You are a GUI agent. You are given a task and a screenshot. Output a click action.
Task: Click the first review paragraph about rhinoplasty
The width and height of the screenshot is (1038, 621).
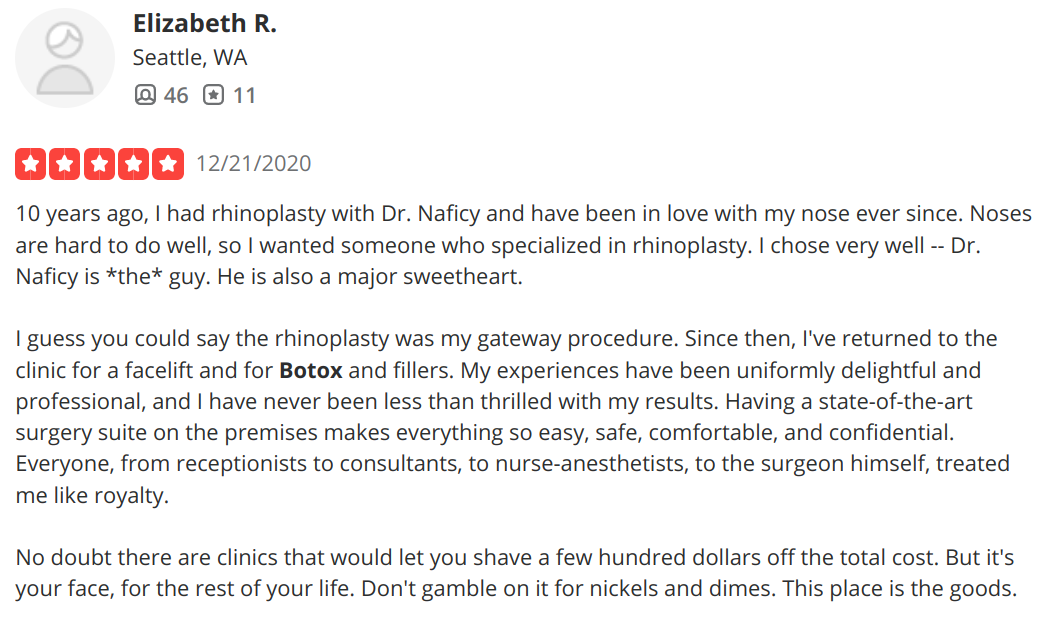click(x=523, y=245)
